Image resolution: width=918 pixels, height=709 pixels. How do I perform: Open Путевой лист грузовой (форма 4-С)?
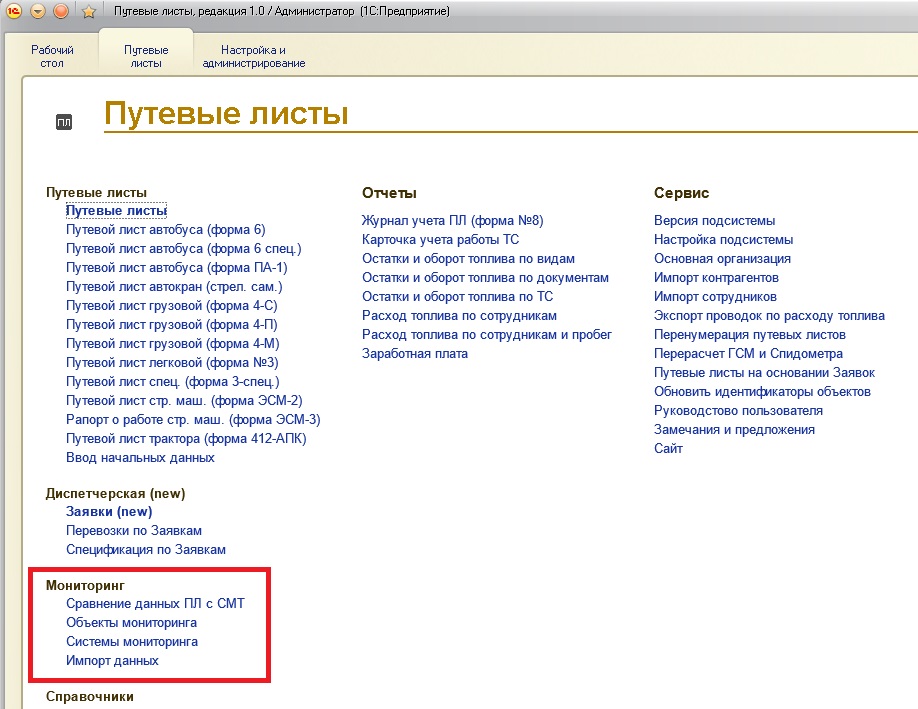(x=171, y=306)
